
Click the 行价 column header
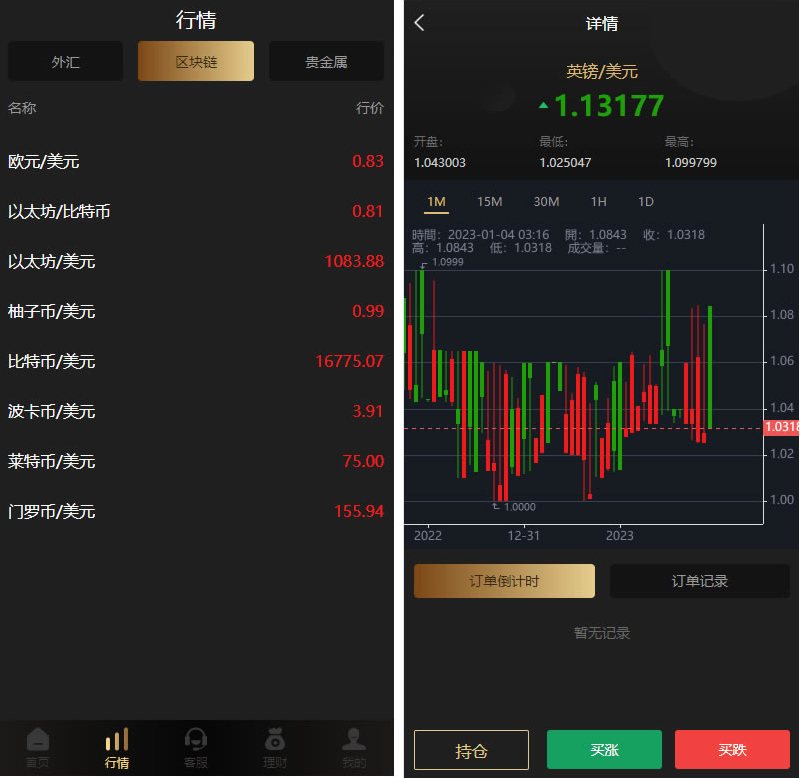coord(369,108)
